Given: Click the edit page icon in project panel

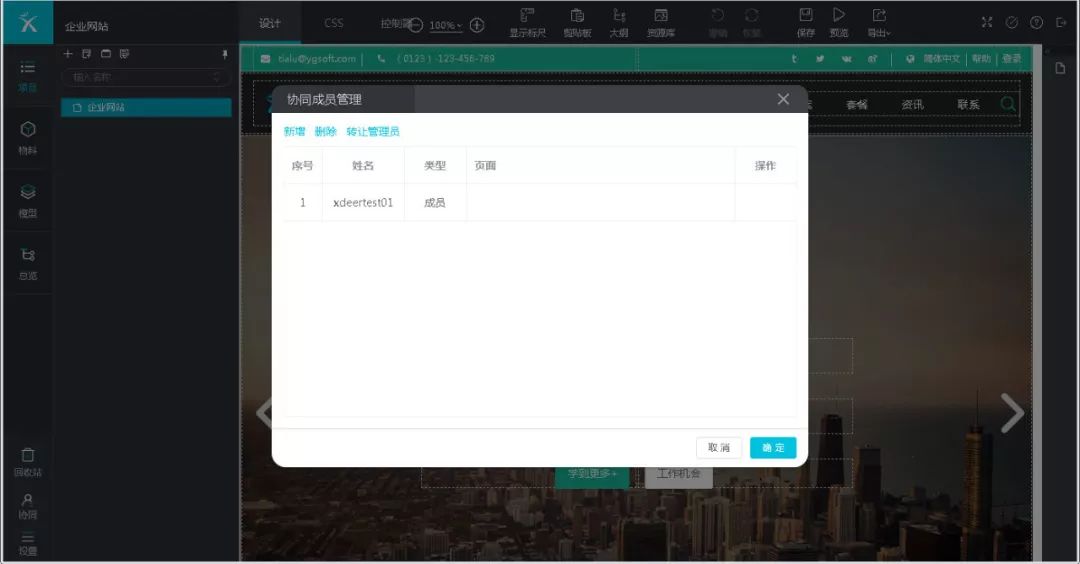Looking at the screenshot, I should click(x=86, y=54).
